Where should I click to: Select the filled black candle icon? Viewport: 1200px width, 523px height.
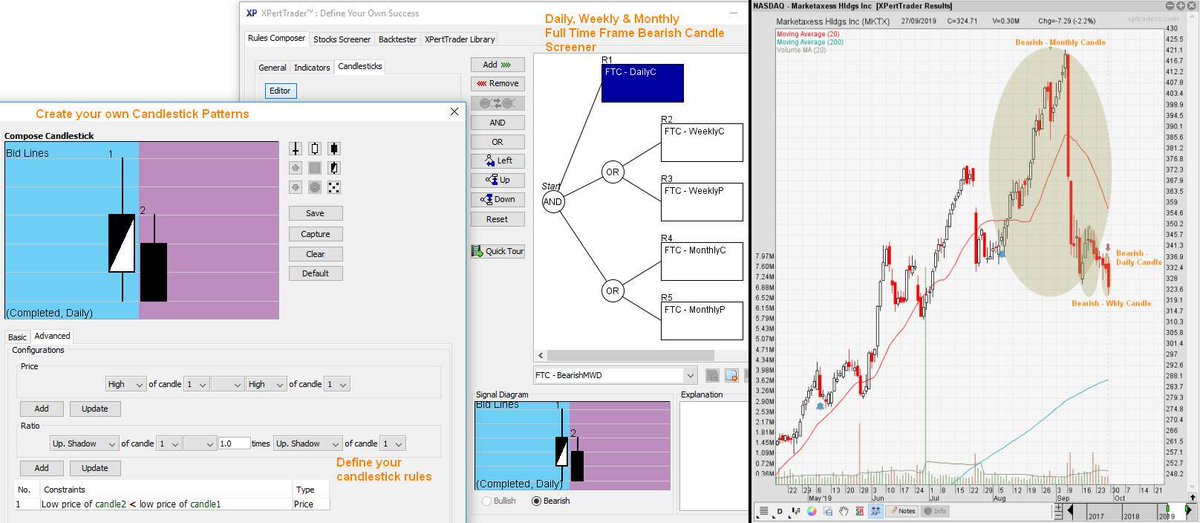334,148
